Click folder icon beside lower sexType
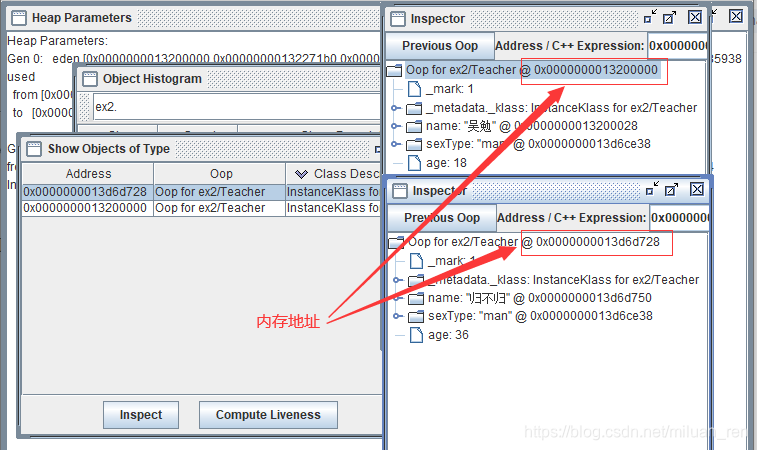Screen dimensions: 757x450 416,316
